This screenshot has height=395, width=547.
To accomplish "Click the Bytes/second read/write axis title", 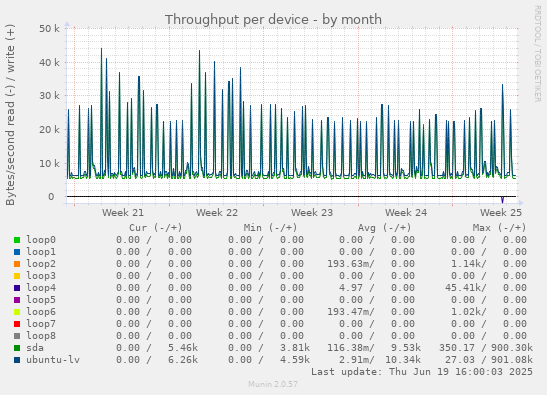I will [10, 115].
